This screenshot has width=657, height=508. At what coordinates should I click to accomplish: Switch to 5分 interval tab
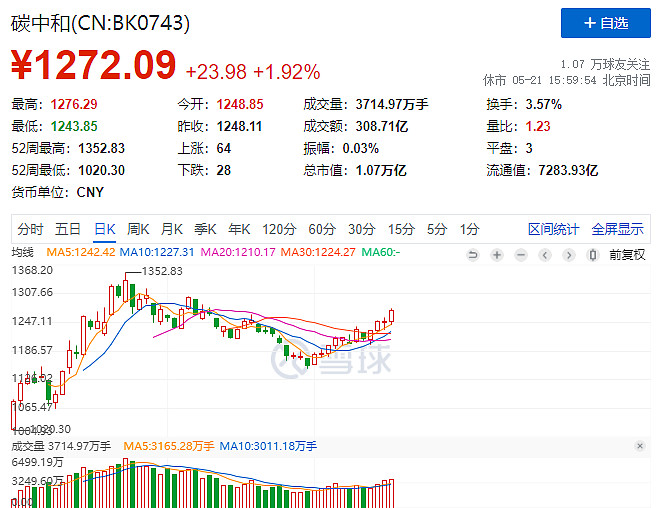(x=437, y=229)
